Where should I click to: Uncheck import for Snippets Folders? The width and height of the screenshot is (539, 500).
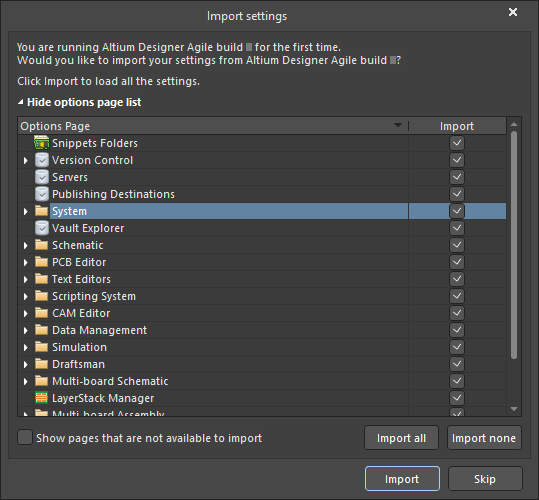point(457,143)
